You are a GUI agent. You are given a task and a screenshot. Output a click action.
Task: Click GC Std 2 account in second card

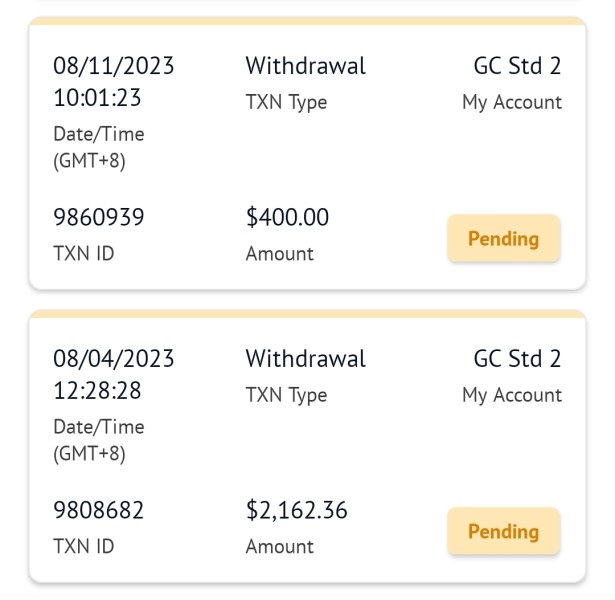click(x=517, y=359)
